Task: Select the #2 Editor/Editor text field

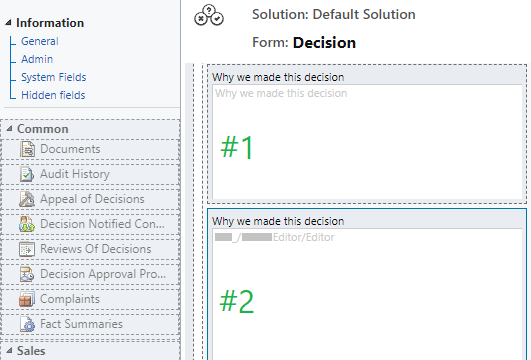Action: [x=367, y=294]
